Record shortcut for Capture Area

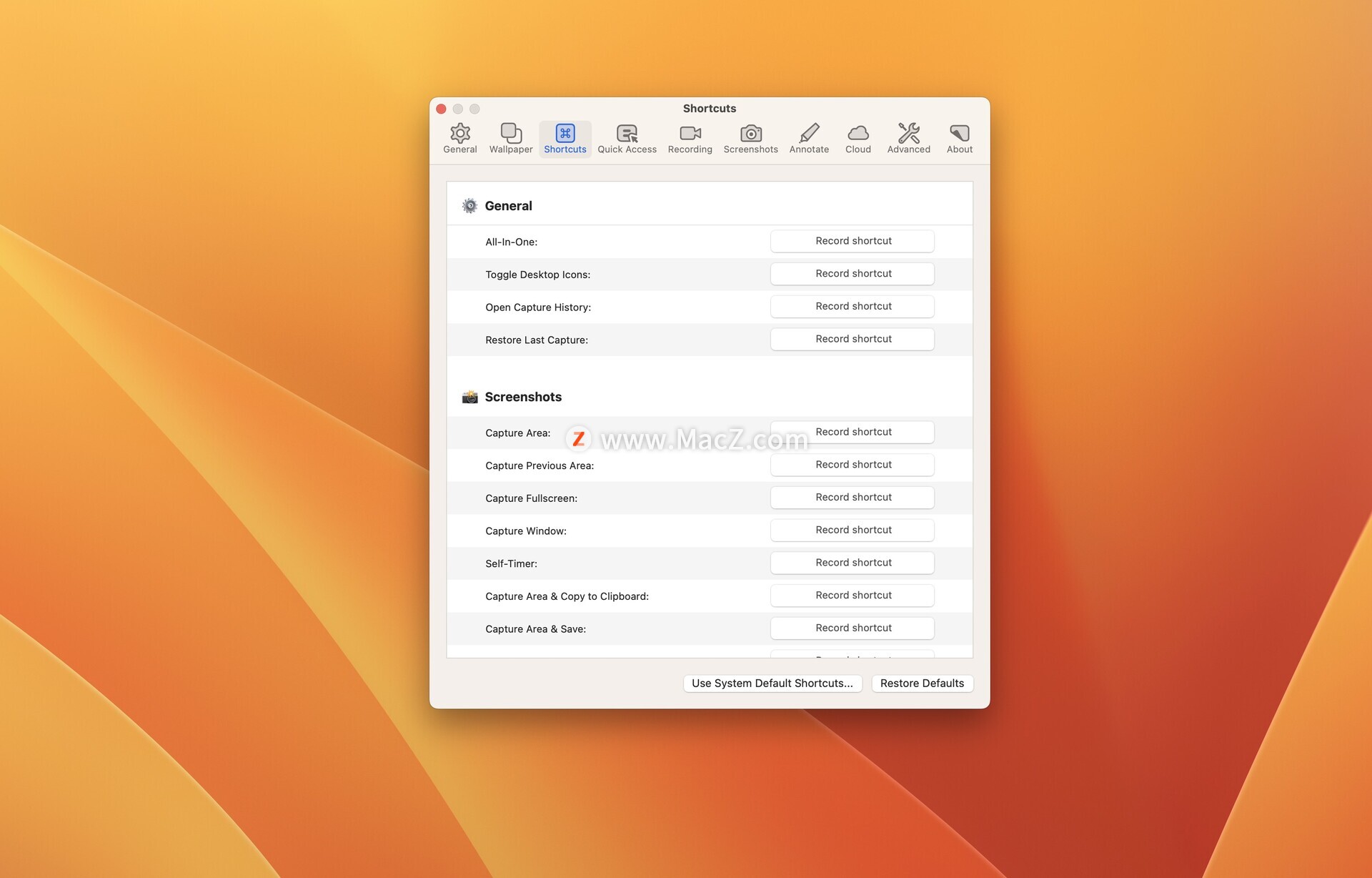pyautogui.click(x=852, y=432)
